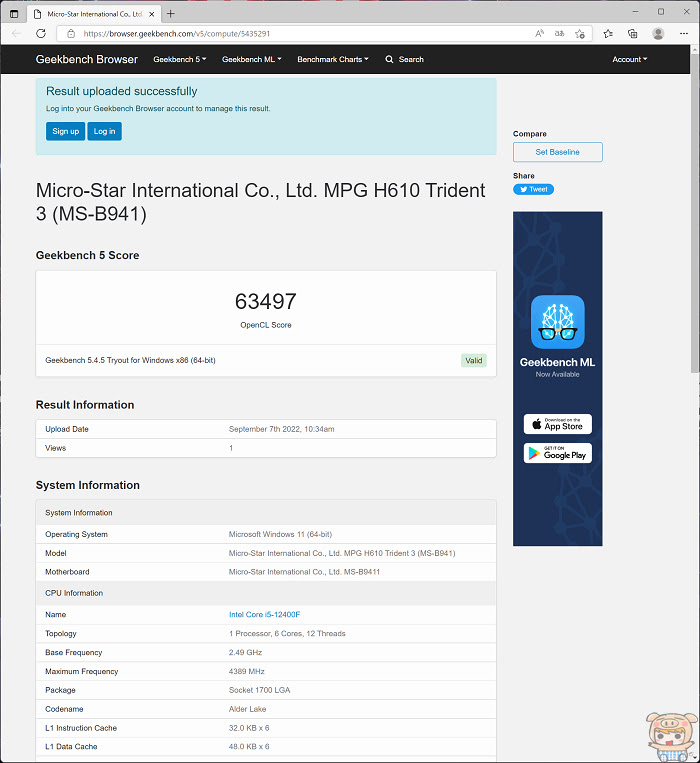Click the Sign up button
The image size is (700, 763).
[65, 131]
